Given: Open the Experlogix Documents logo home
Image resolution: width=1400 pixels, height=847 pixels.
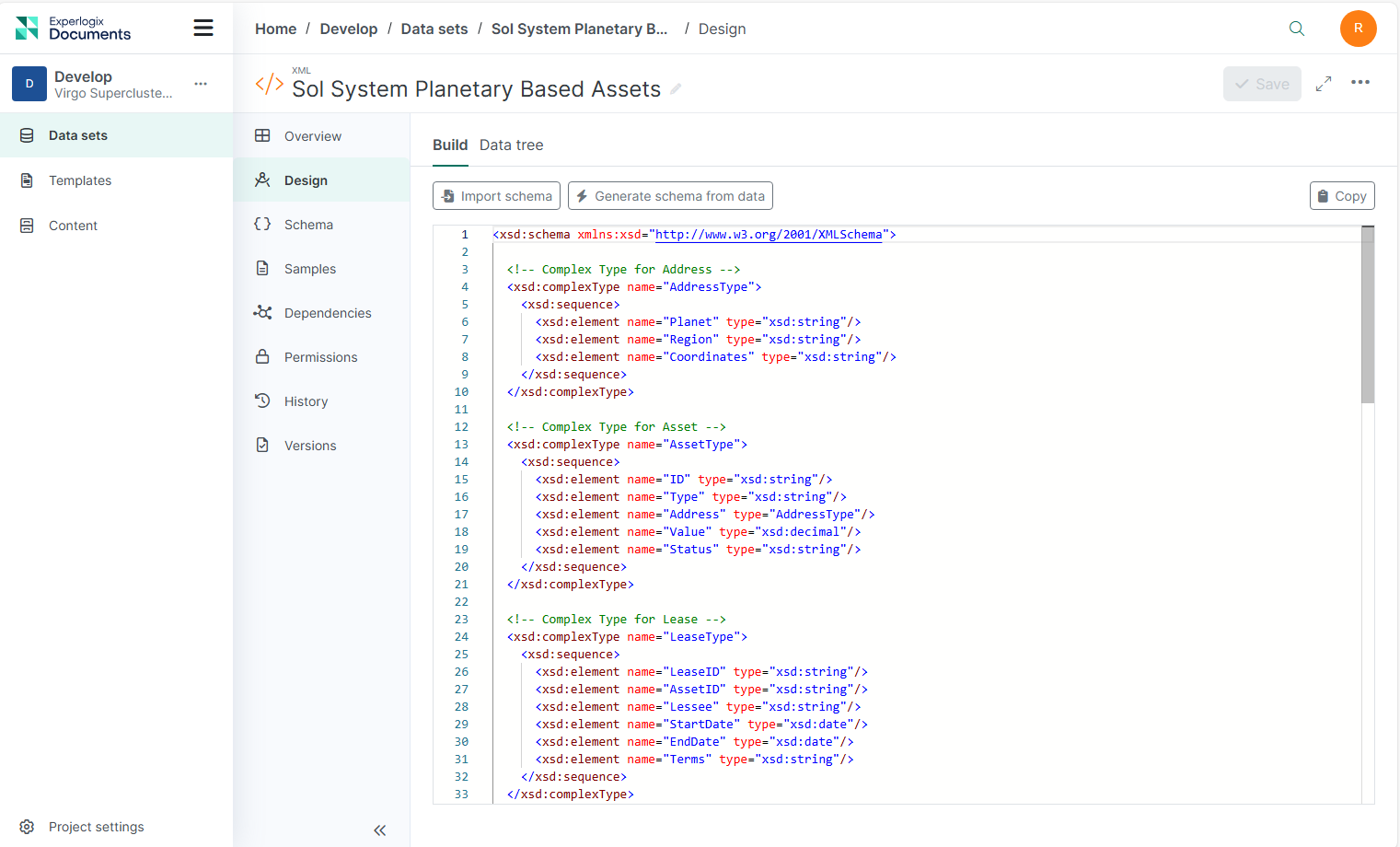Looking at the screenshot, I should click(x=74, y=29).
